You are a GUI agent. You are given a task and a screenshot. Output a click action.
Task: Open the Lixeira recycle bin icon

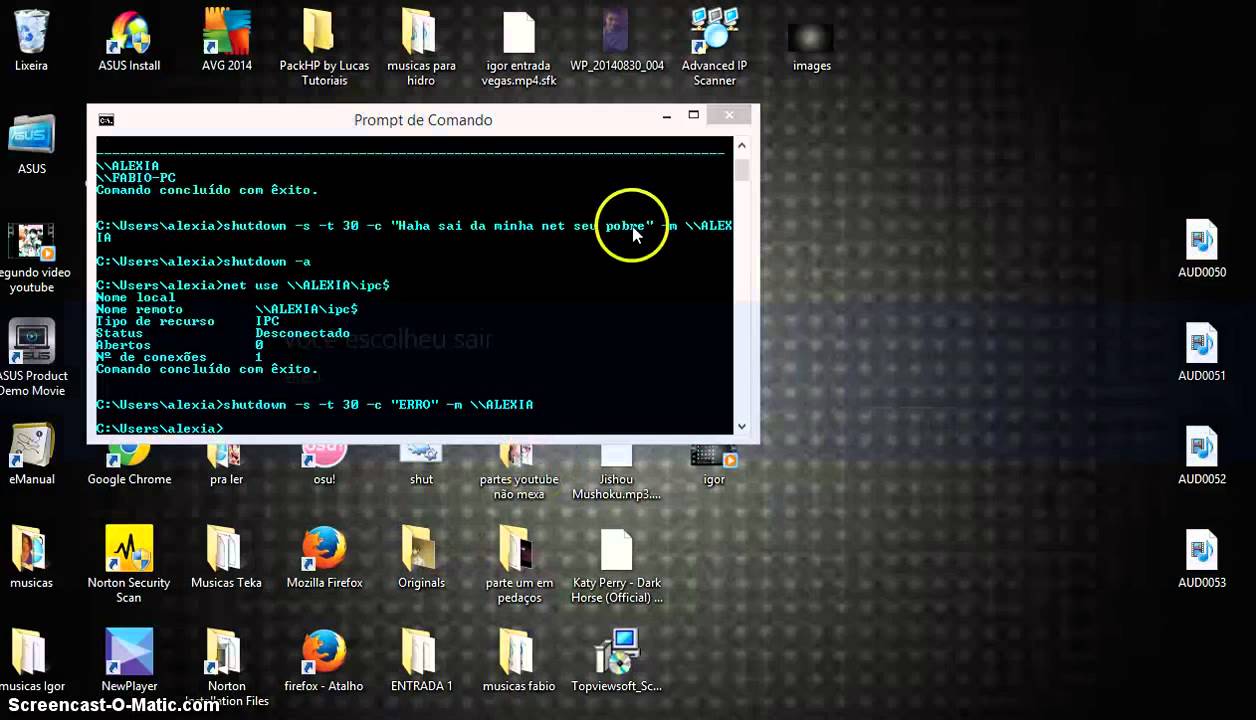click(x=31, y=33)
